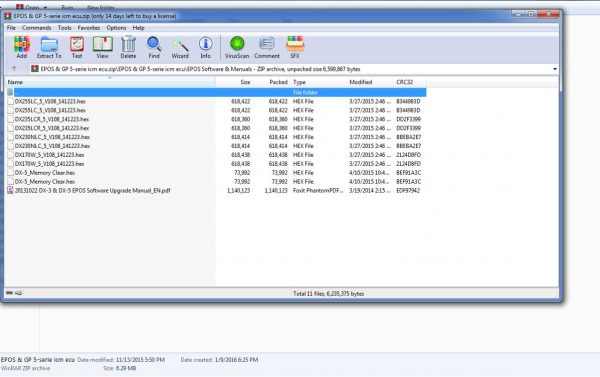
Task: Select the parent ".." File folder row
Action: pos(216,92)
